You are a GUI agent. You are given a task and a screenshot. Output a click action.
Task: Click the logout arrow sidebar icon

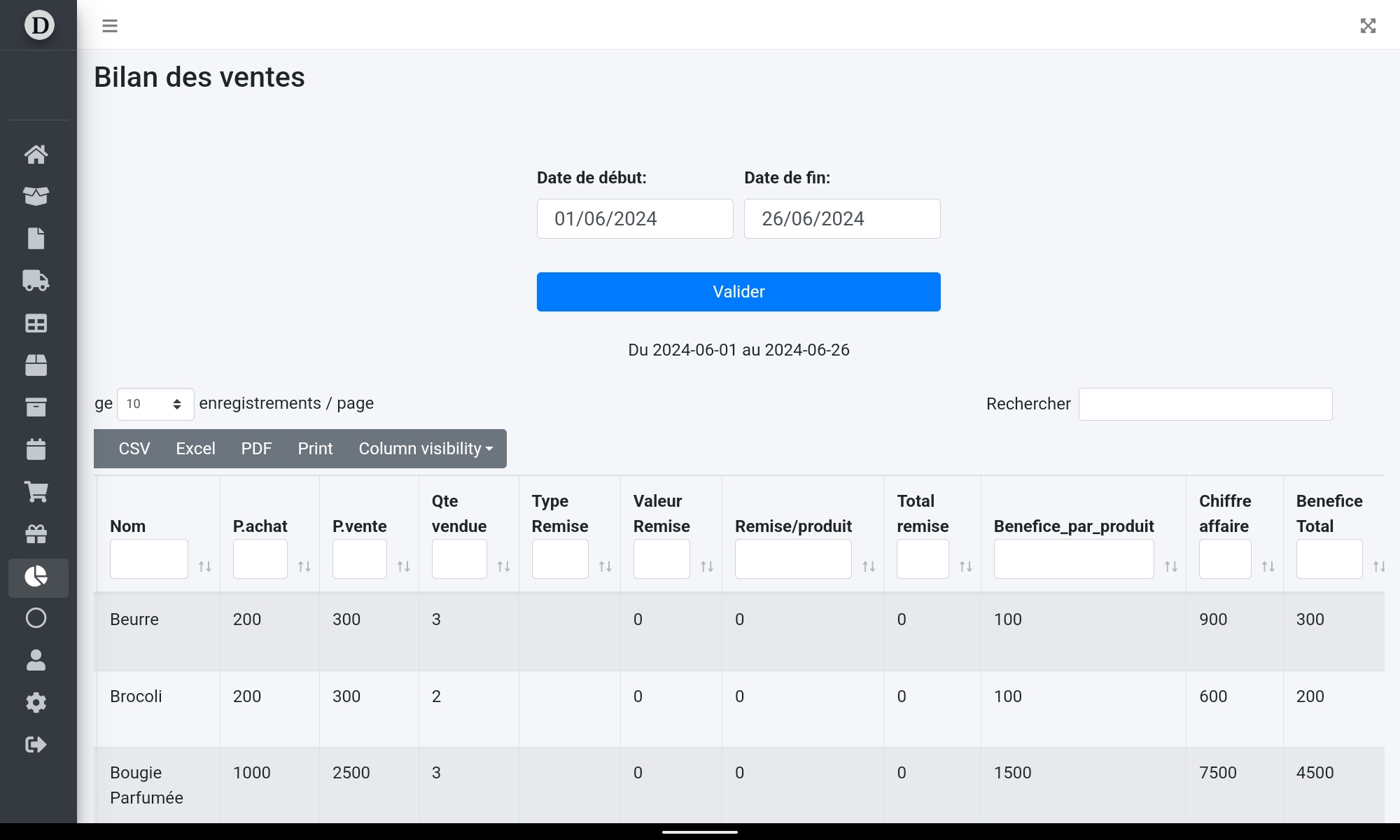coord(36,744)
